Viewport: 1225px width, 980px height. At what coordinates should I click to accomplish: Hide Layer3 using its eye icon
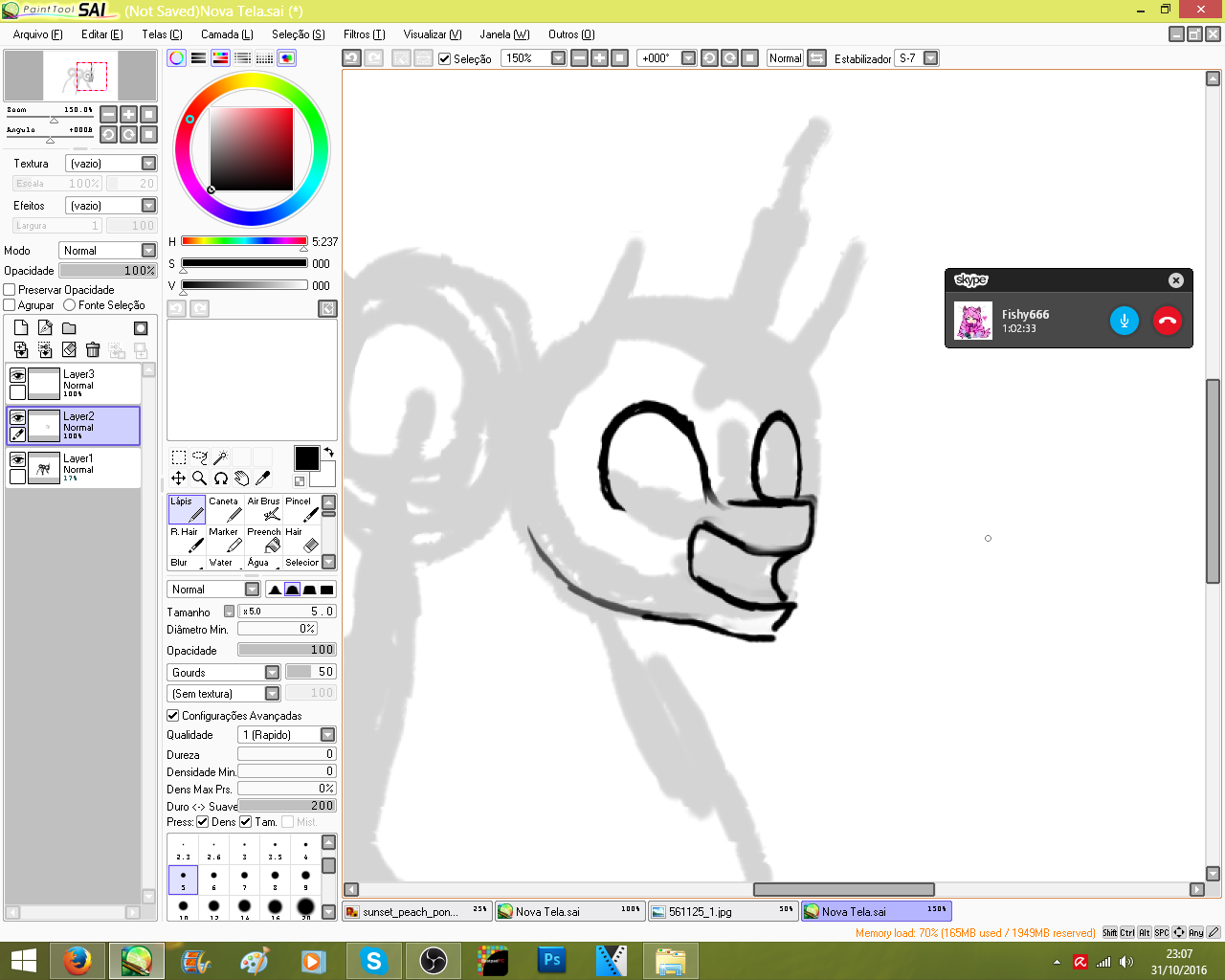pos(17,375)
